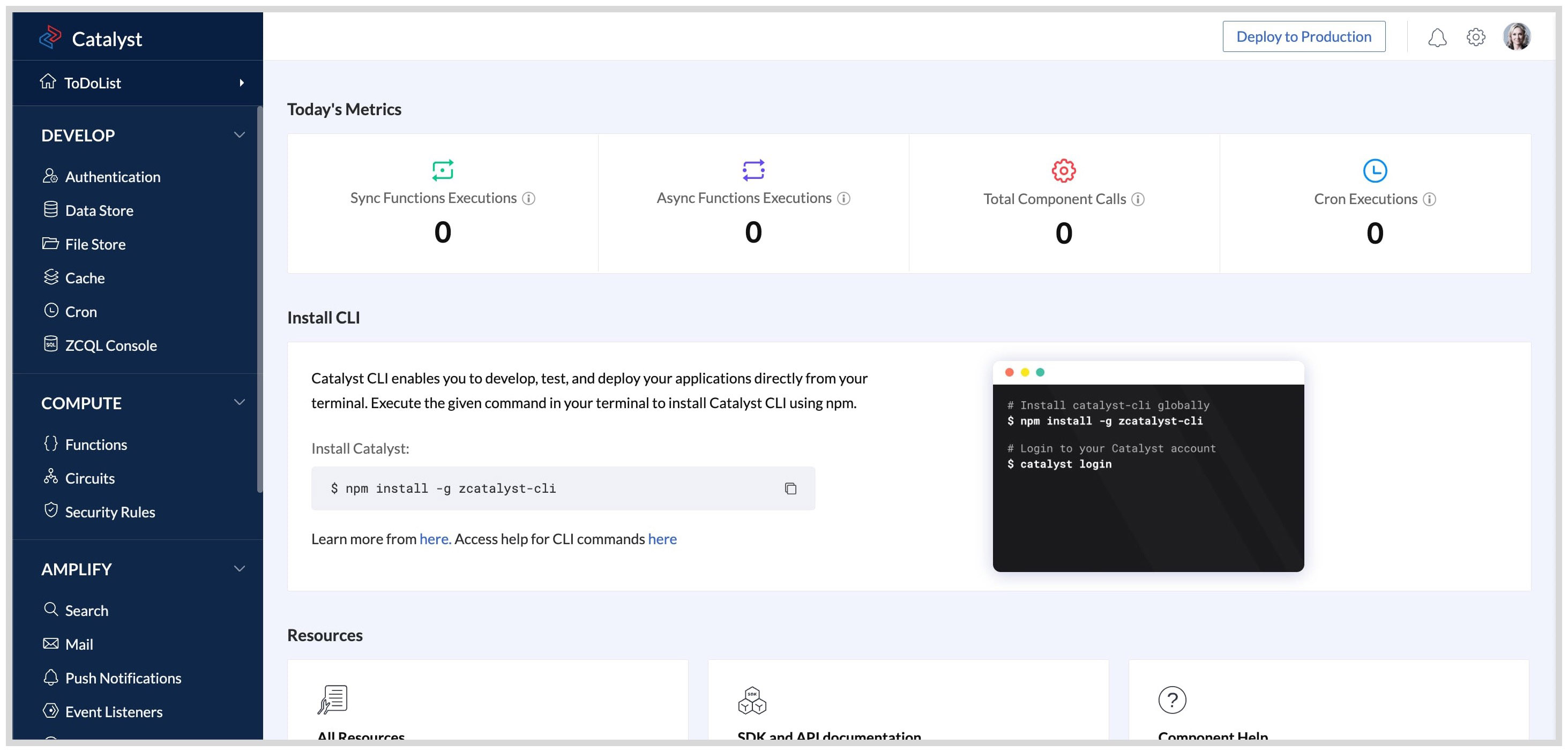Image resolution: width=1568 pixels, height=752 pixels.
Task: Open the notifications bell in header
Action: click(1437, 37)
